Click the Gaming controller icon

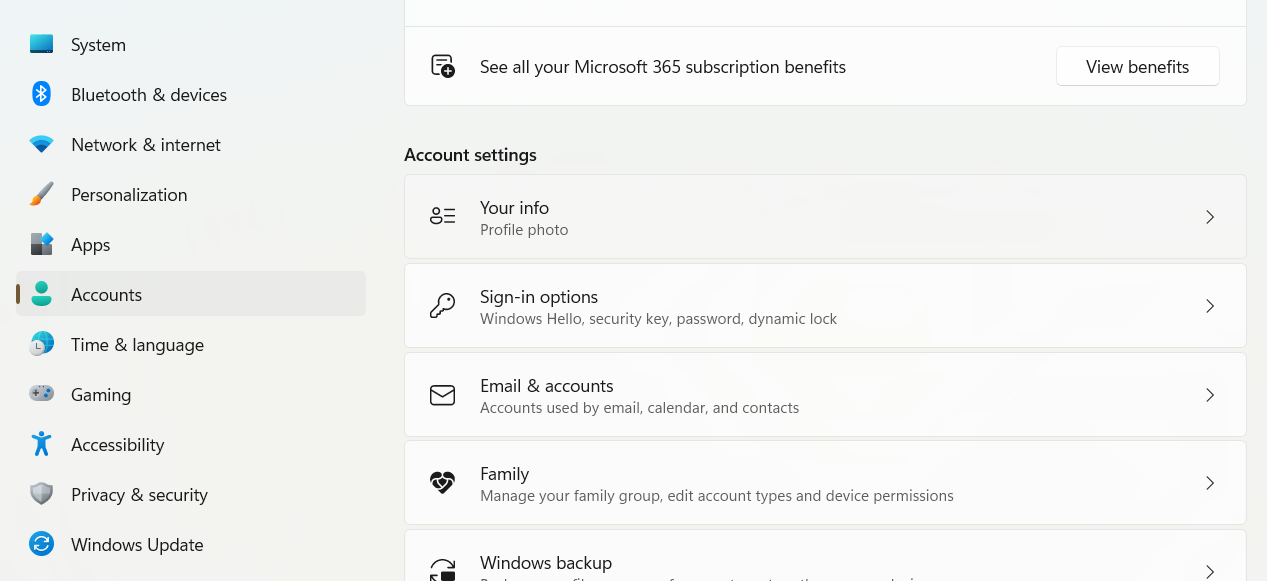coord(41,394)
